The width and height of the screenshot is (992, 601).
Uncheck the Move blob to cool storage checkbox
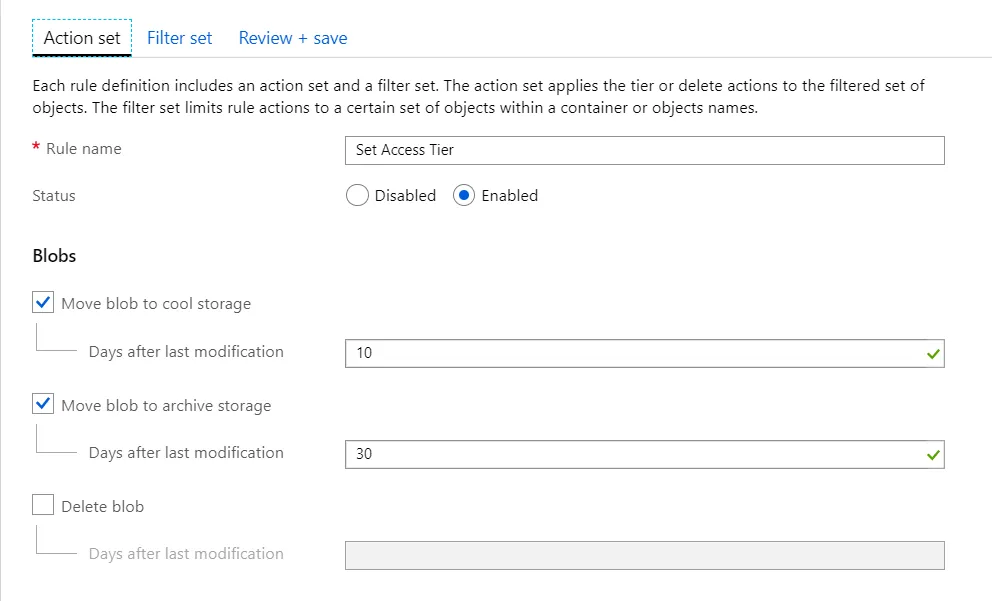pos(43,303)
